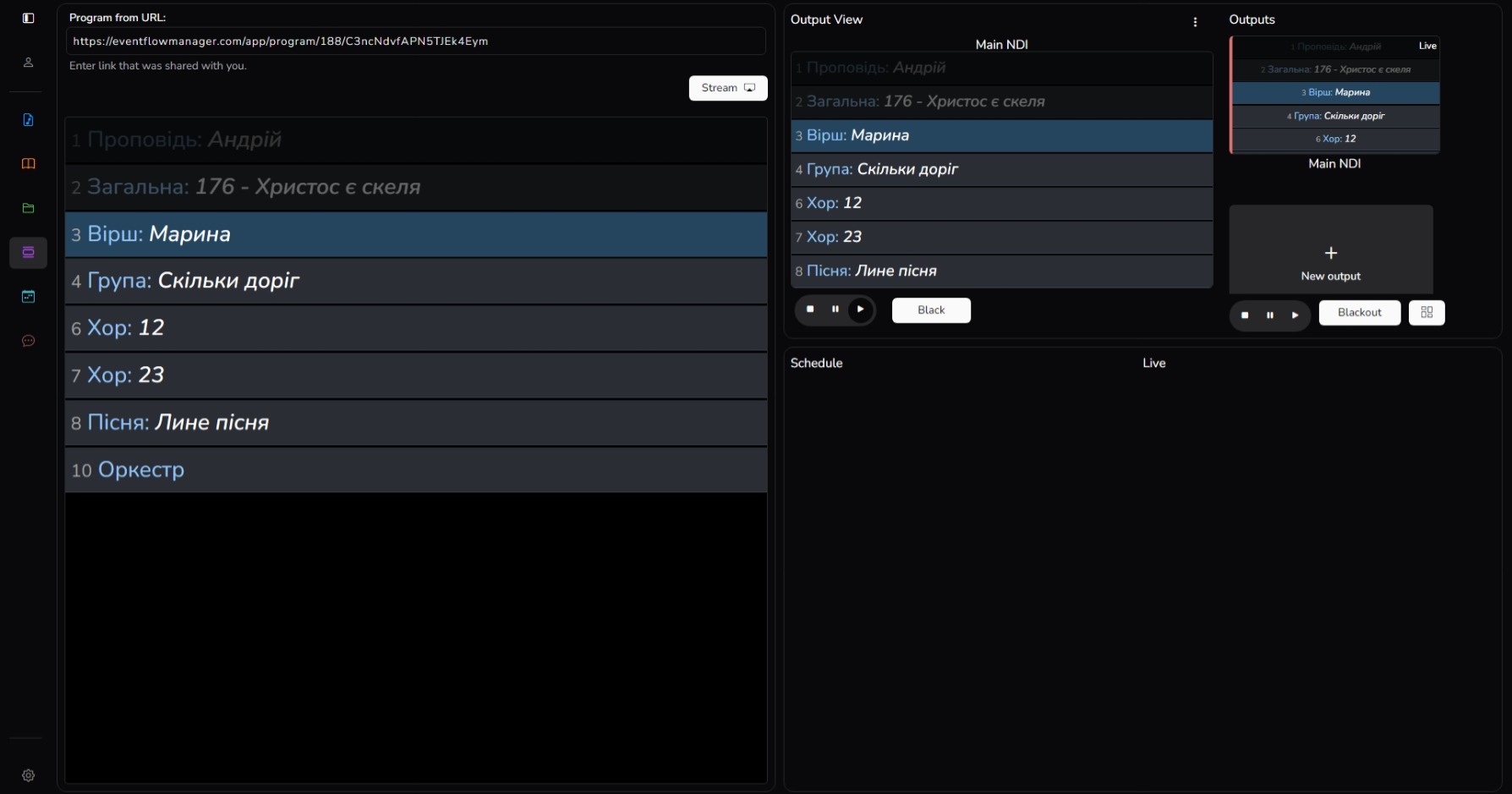Select '6 Хор: 12' in left program list
Viewport: 1512px width, 794px height.
point(416,328)
